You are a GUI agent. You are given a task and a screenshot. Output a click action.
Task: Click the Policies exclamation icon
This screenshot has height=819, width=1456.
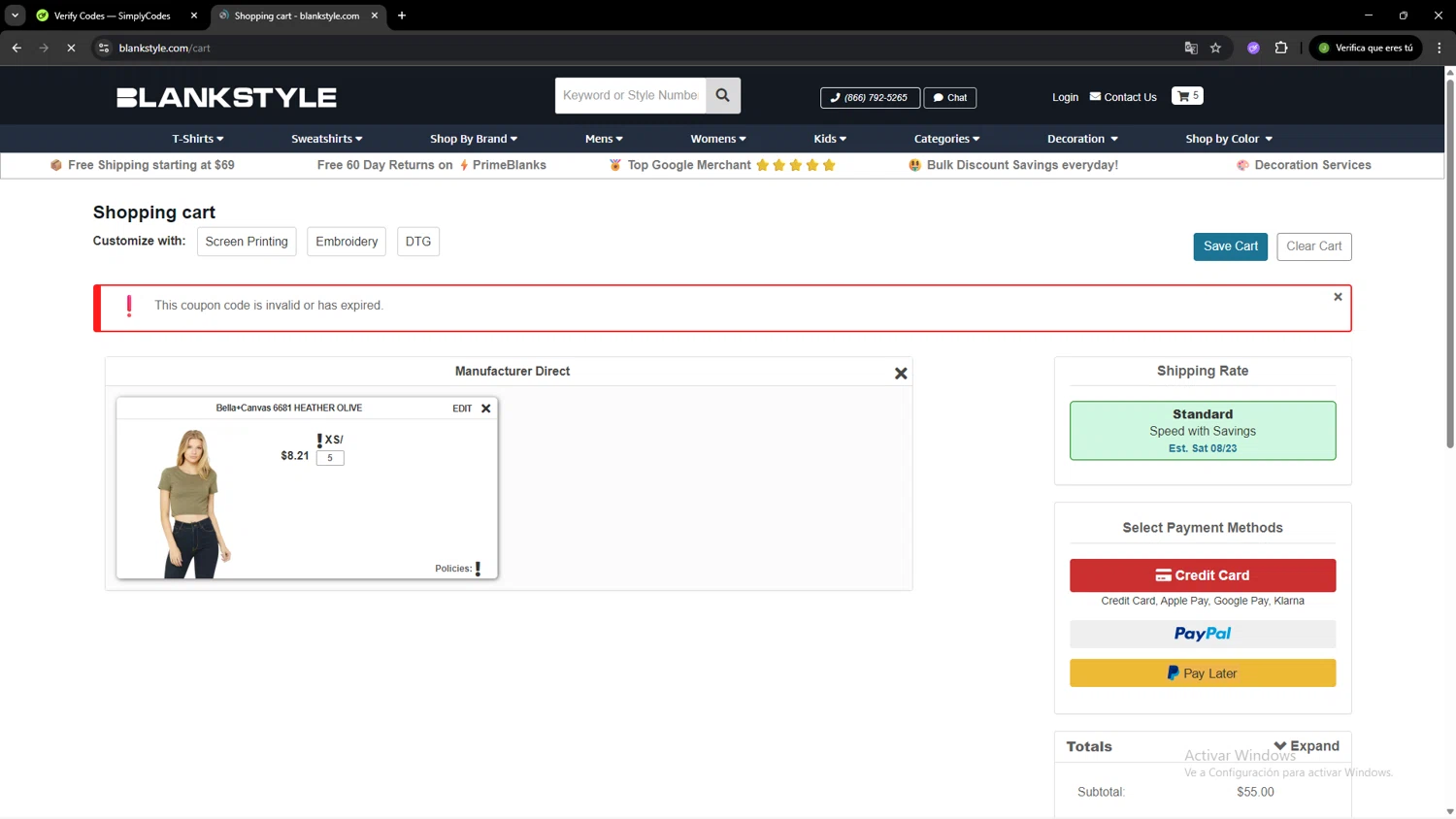(x=478, y=569)
